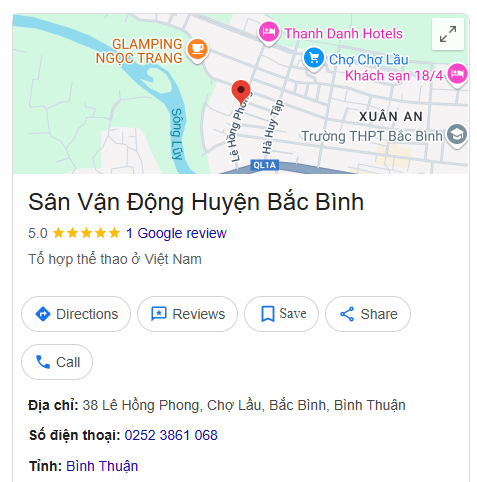This screenshot has width=477, height=482.
Task: Expand the map to full view
Action: tap(448, 34)
